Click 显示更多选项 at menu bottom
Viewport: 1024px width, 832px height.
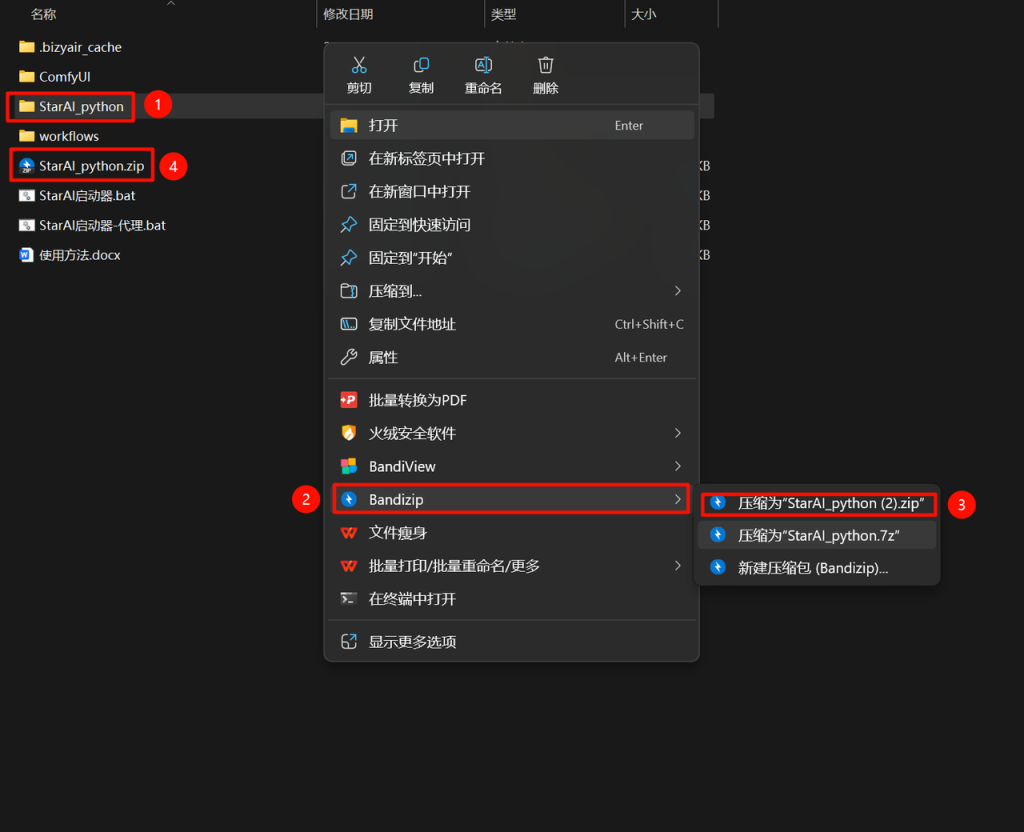tap(511, 642)
